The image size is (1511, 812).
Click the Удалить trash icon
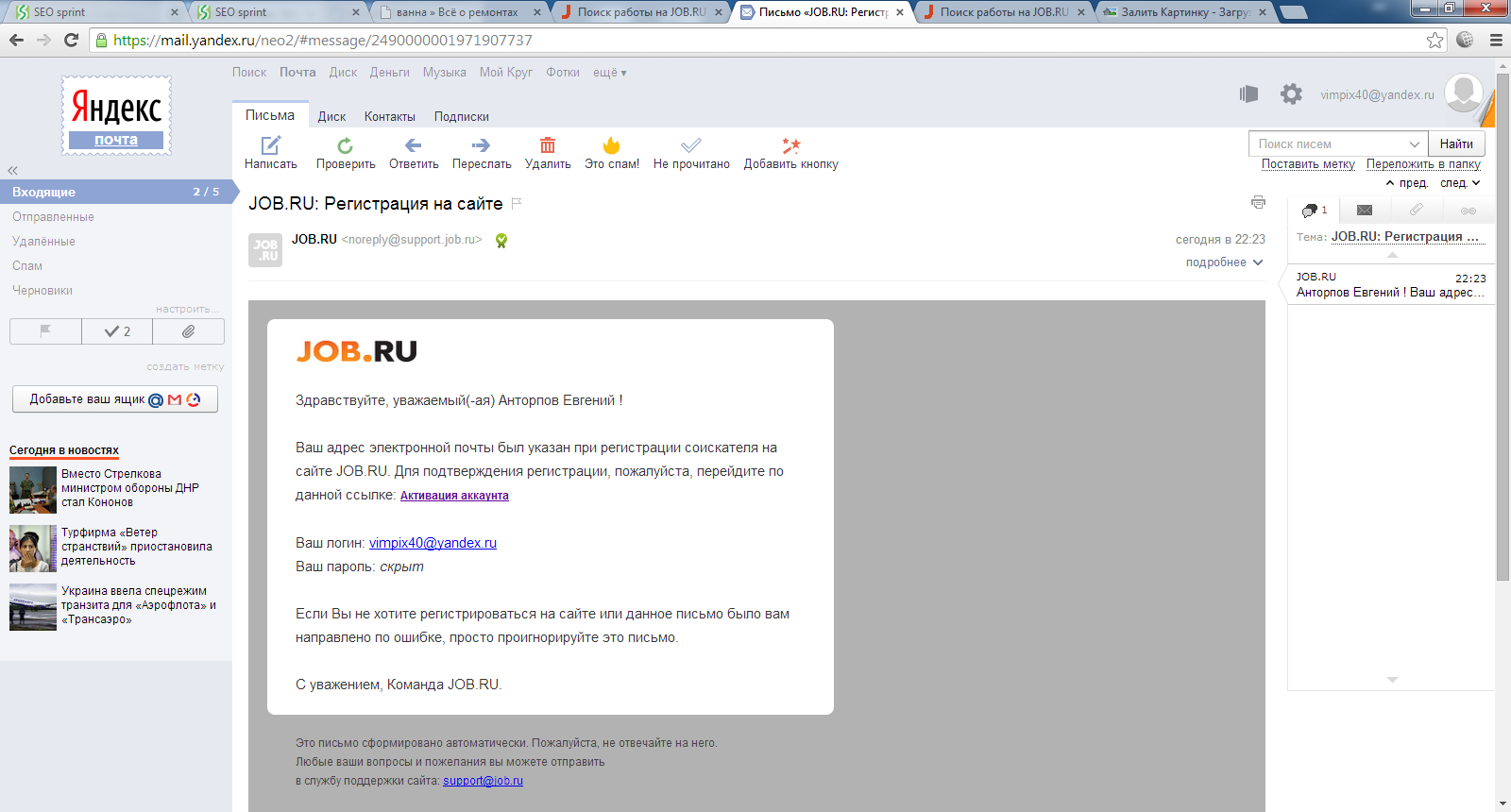[548, 144]
